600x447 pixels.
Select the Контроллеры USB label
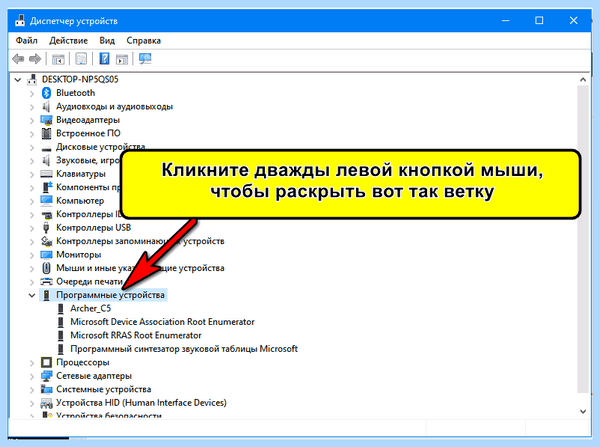93,228
